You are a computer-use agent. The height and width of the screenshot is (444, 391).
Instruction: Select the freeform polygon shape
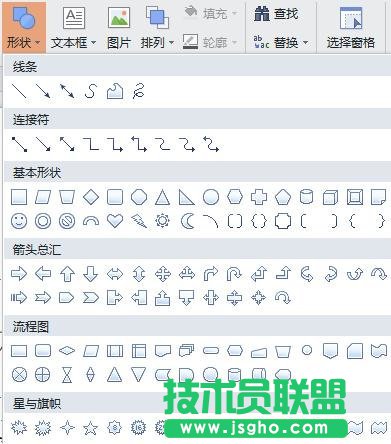pyautogui.click(x=115, y=91)
